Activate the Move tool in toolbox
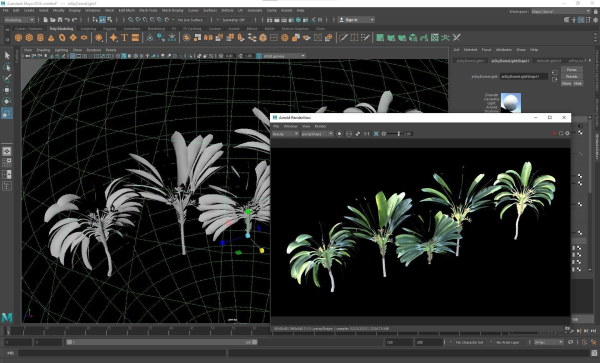600x363 pixels. pyautogui.click(x=7, y=90)
